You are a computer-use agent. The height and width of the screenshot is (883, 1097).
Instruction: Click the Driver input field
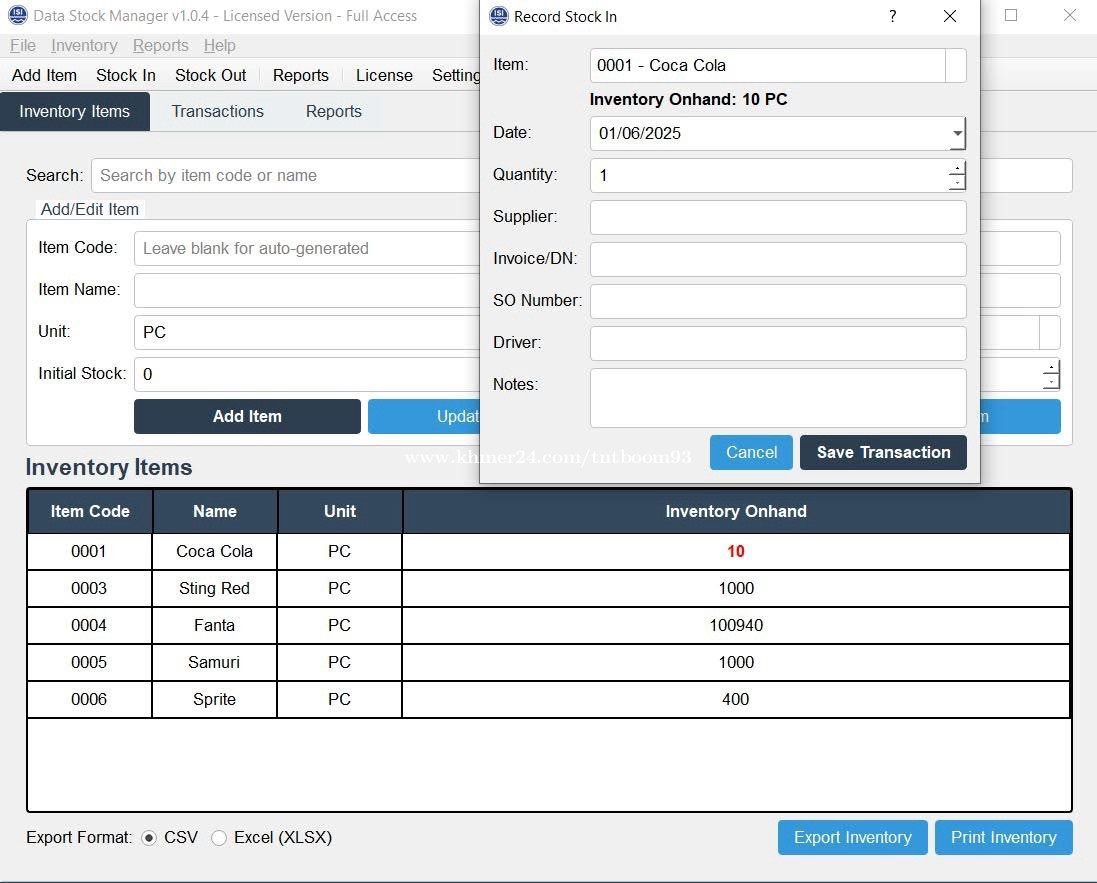click(778, 344)
